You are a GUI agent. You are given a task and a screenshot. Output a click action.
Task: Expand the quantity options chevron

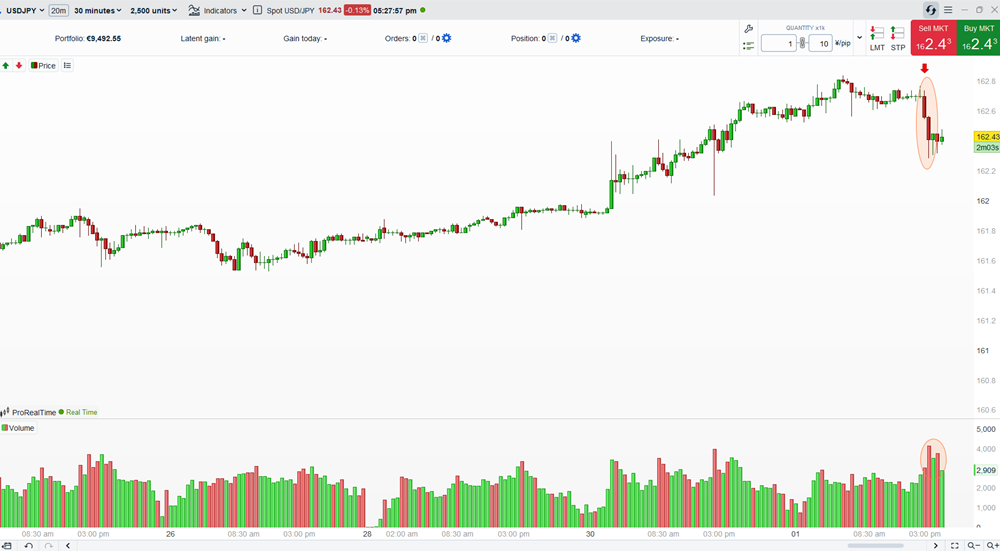pyautogui.click(x=859, y=38)
